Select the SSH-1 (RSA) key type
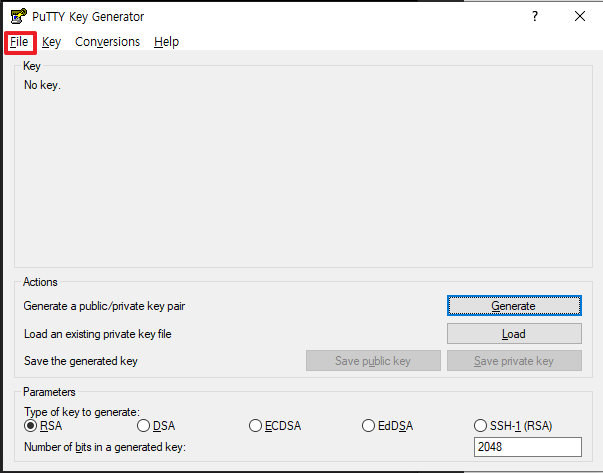603x473 pixels. 513,426
